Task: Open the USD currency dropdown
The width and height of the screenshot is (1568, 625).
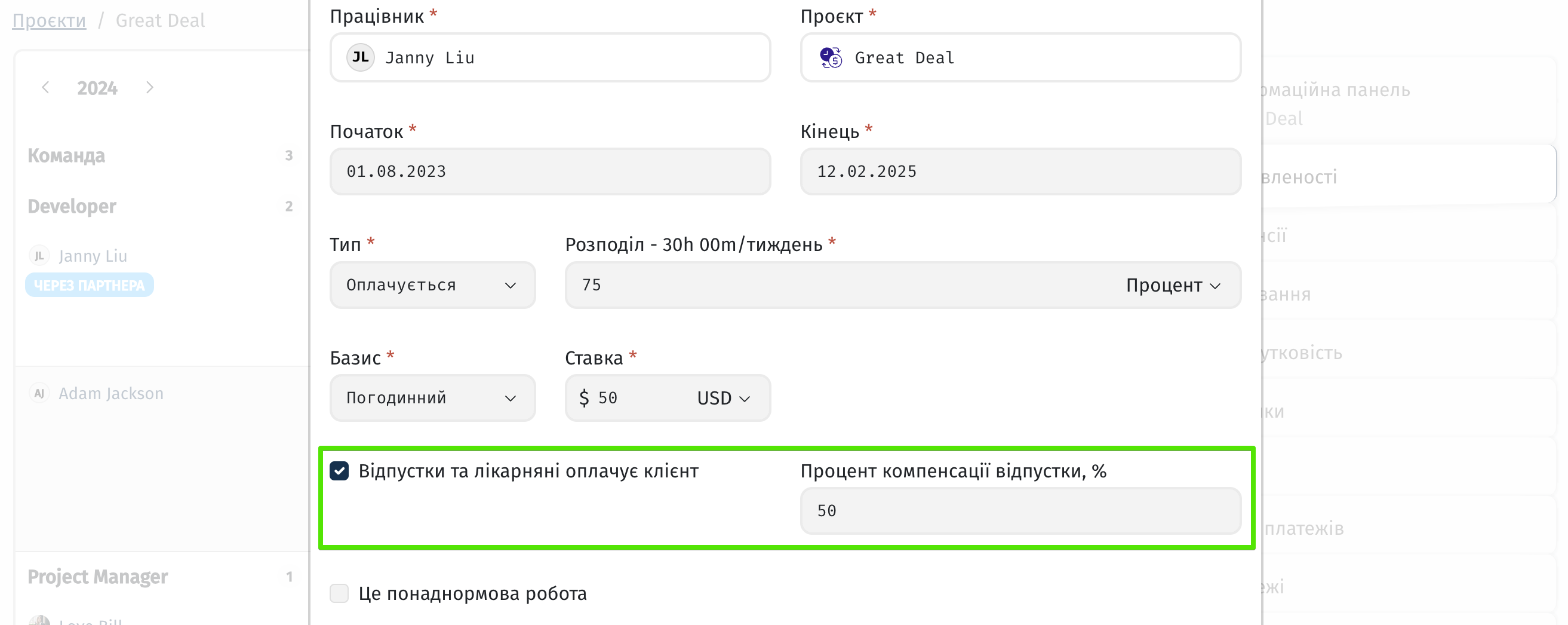Action: point(723,398)
